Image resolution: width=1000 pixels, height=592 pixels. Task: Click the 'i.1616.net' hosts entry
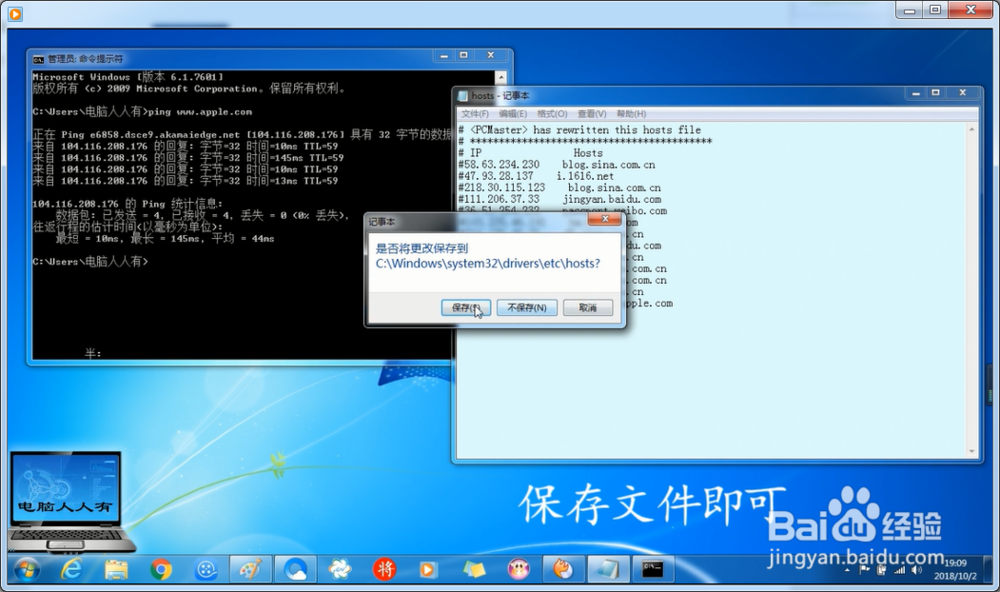click(585, 176)
